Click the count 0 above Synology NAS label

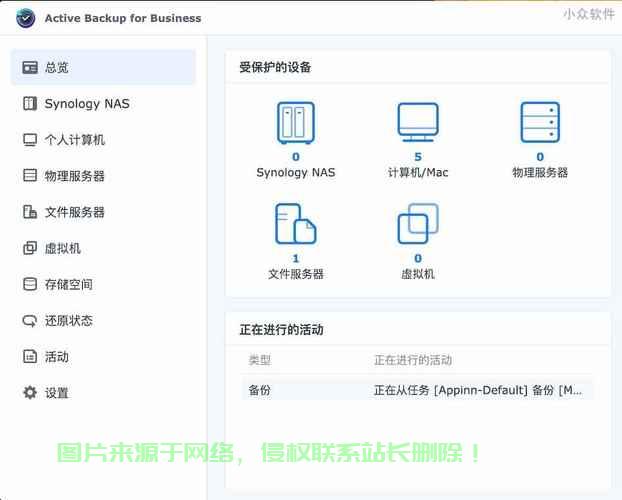point(296,157)
